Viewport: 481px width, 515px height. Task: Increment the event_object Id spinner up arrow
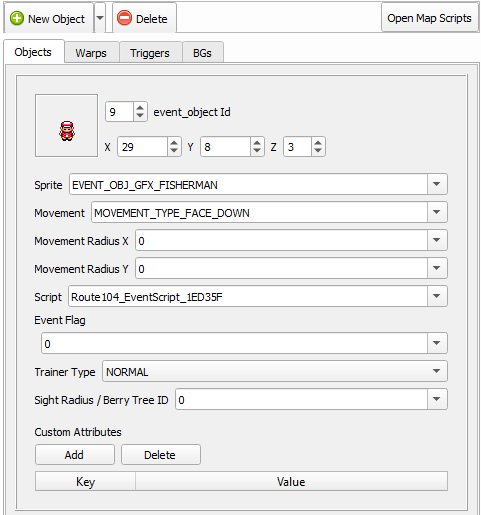pyautogui.click(x=140, y=108)
